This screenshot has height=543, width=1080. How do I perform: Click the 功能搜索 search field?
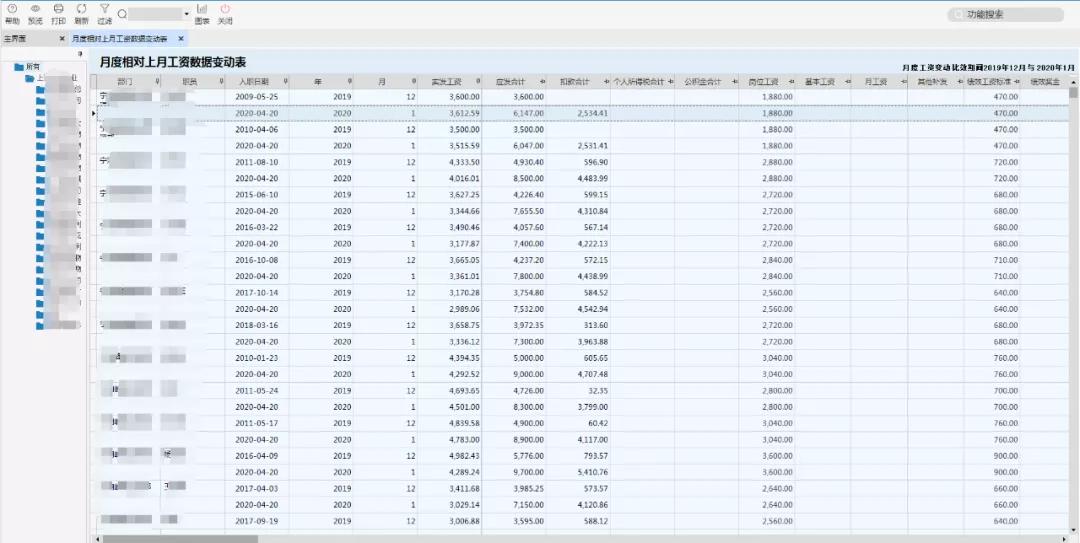tap(1005, 15)
